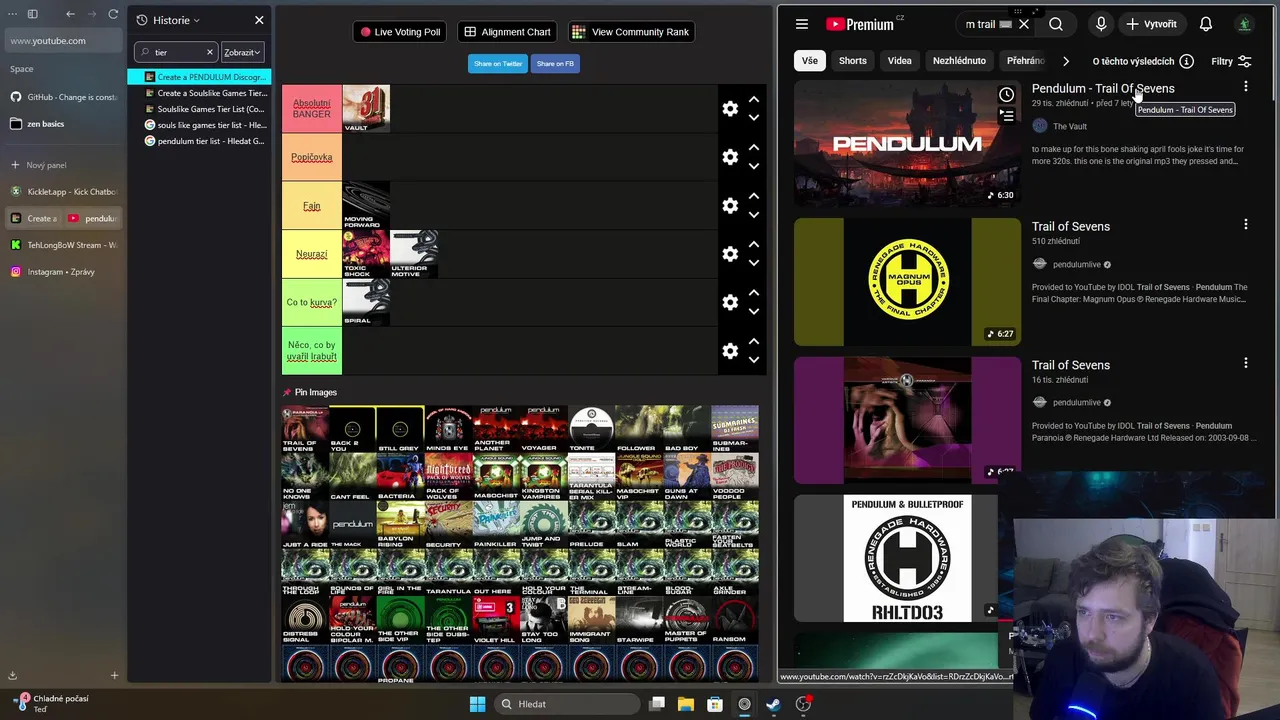This screenshot has height=720, width=1280.
Task: Open Windows Start menu
Action: coord(478,704)
